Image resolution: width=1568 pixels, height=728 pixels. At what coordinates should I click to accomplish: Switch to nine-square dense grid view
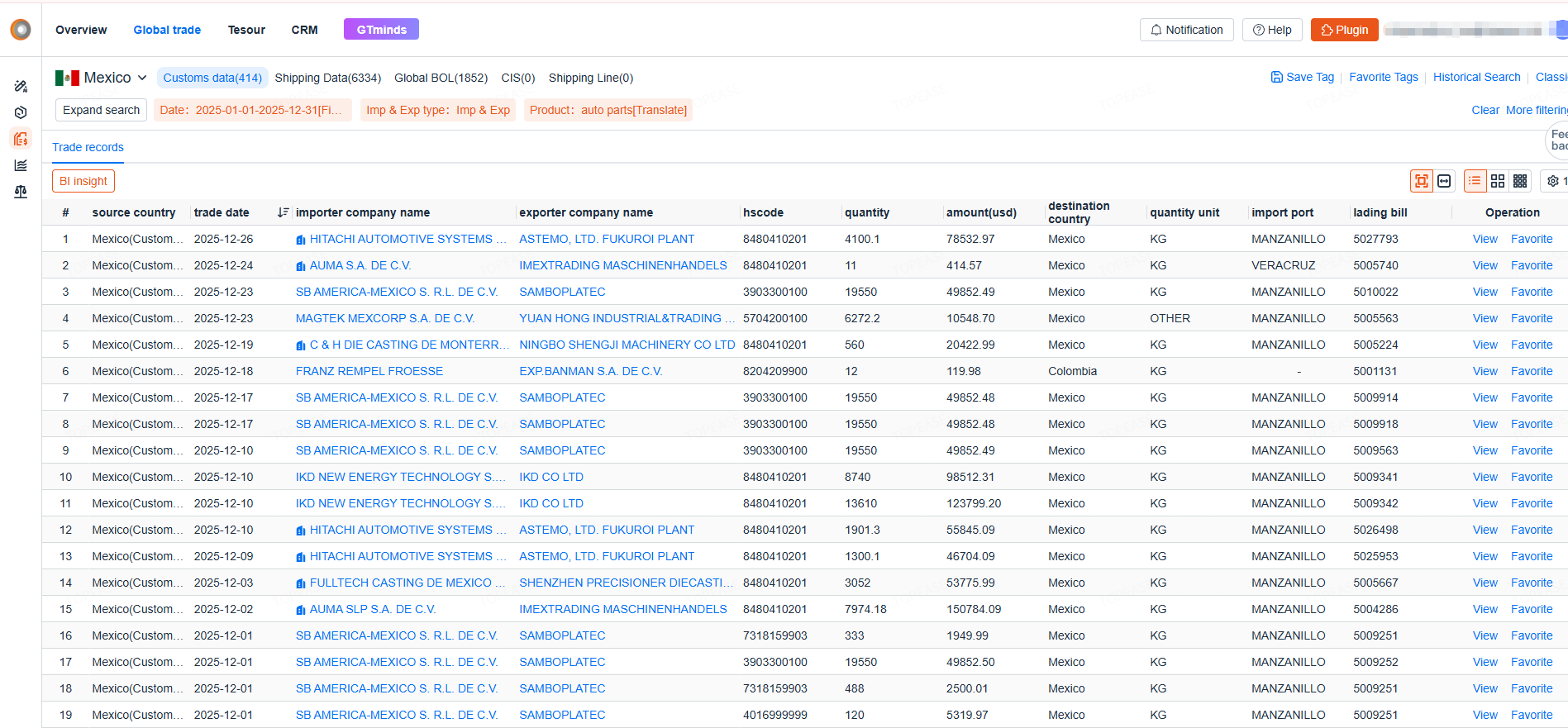click(x=1520, y=181)
